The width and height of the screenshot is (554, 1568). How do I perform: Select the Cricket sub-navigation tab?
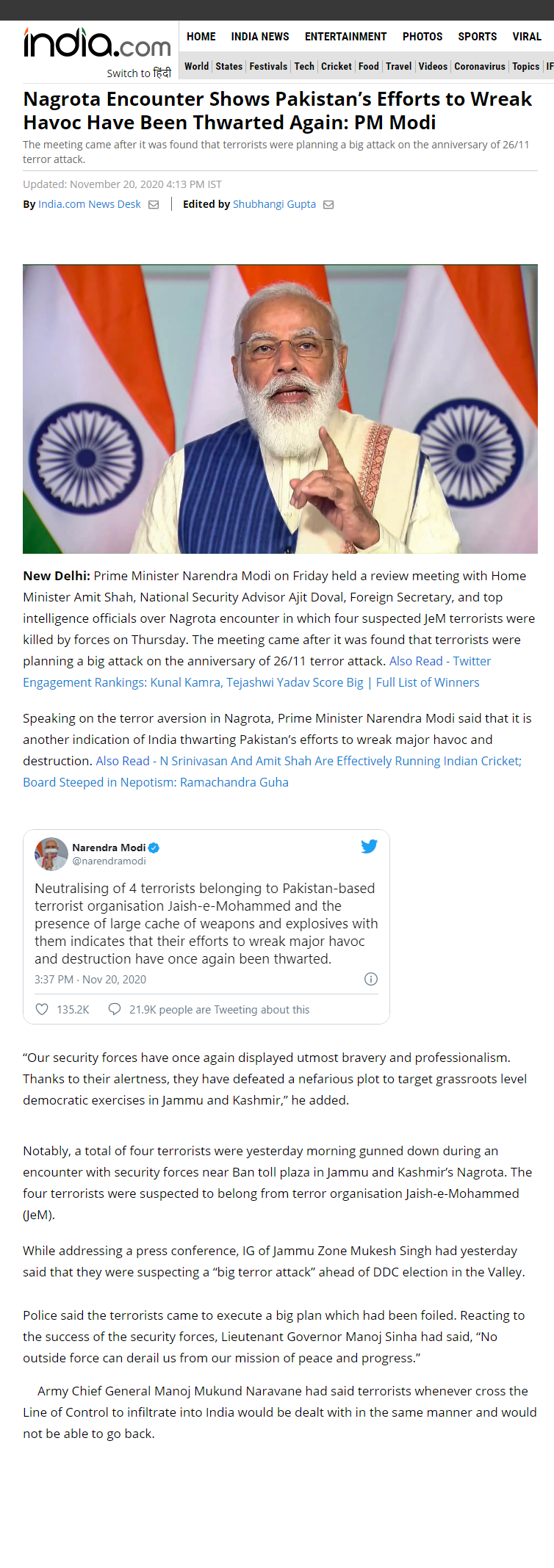click(337, 67)
